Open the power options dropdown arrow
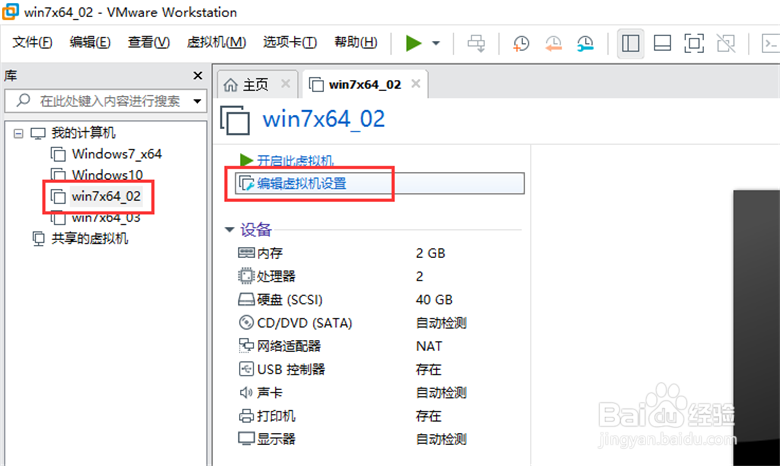Screen dimensions: 780x466 pyautogui.click(x=436, y=43)
